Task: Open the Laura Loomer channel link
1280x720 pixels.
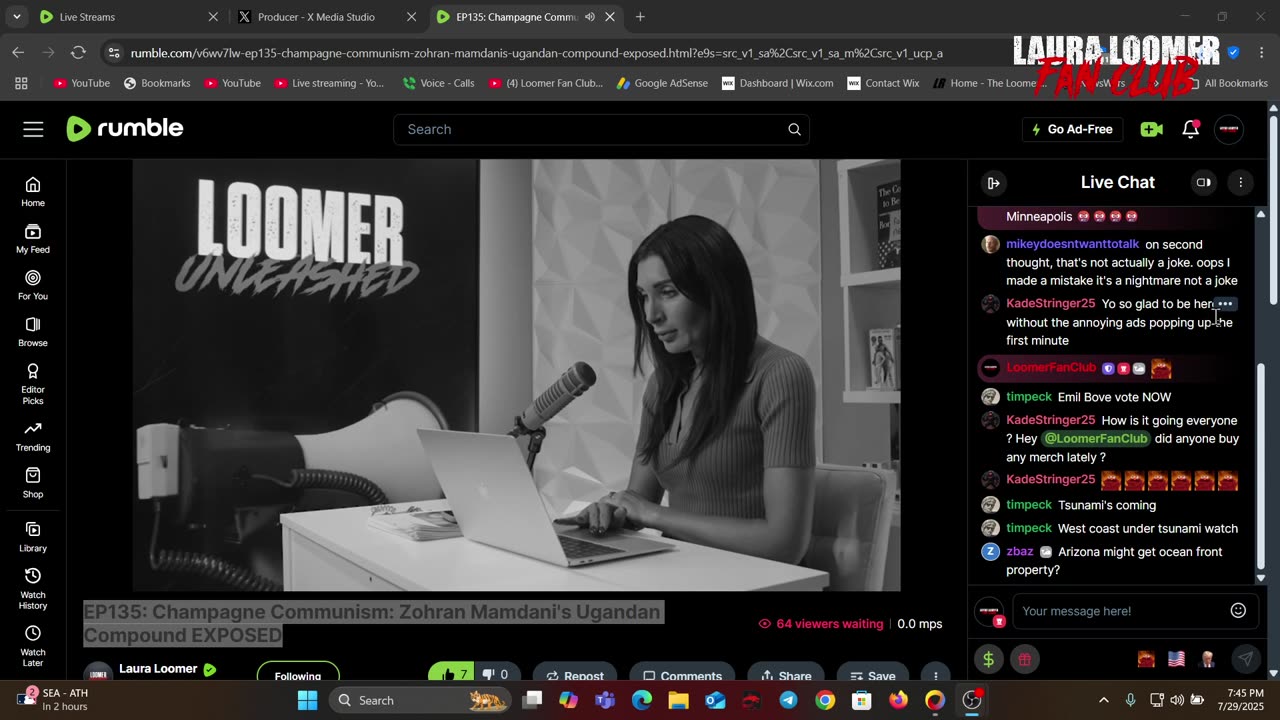Action: [x=158, y=668]
